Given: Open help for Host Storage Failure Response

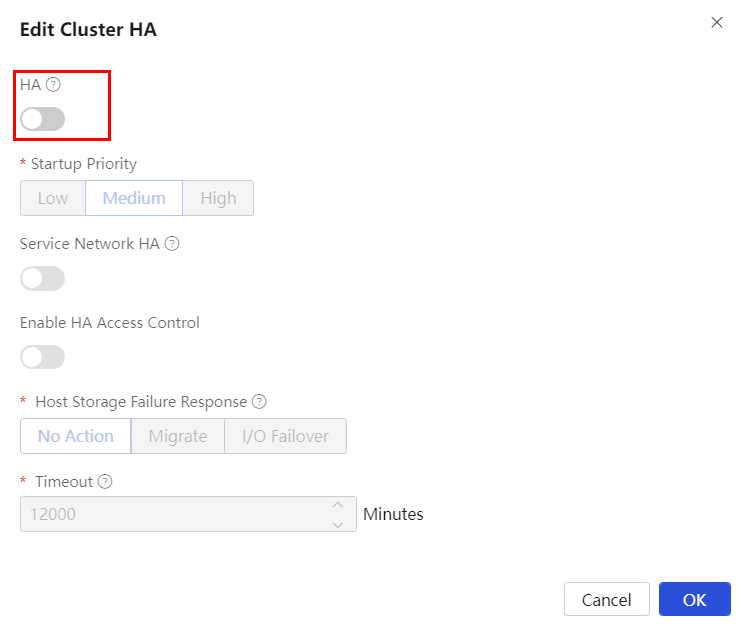Looking at the screenshot, I should [x=259, y=401].
